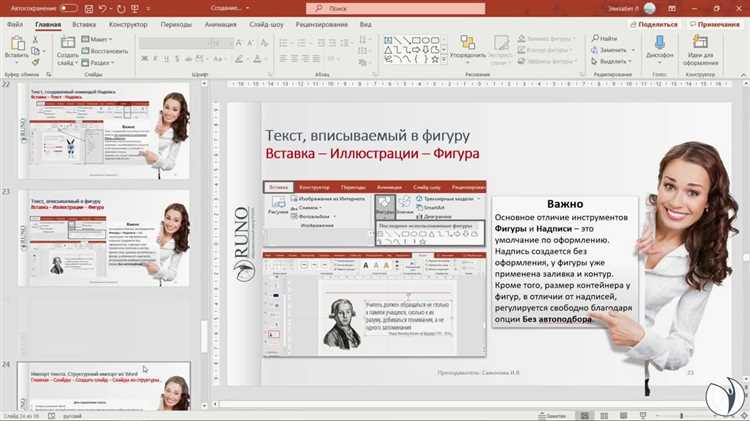Click the font color icon
The image size is (750, 421).
point(257,59)
